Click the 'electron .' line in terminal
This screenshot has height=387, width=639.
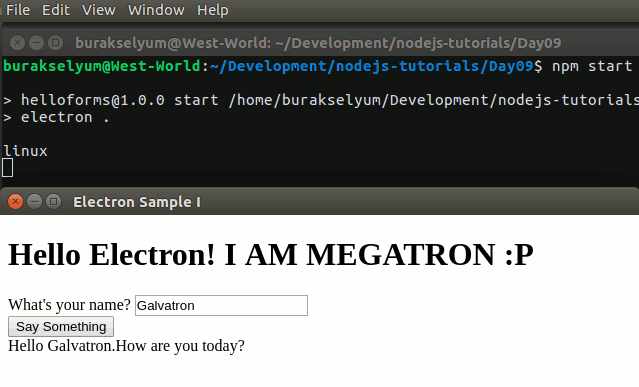click(x=56, y=117)
